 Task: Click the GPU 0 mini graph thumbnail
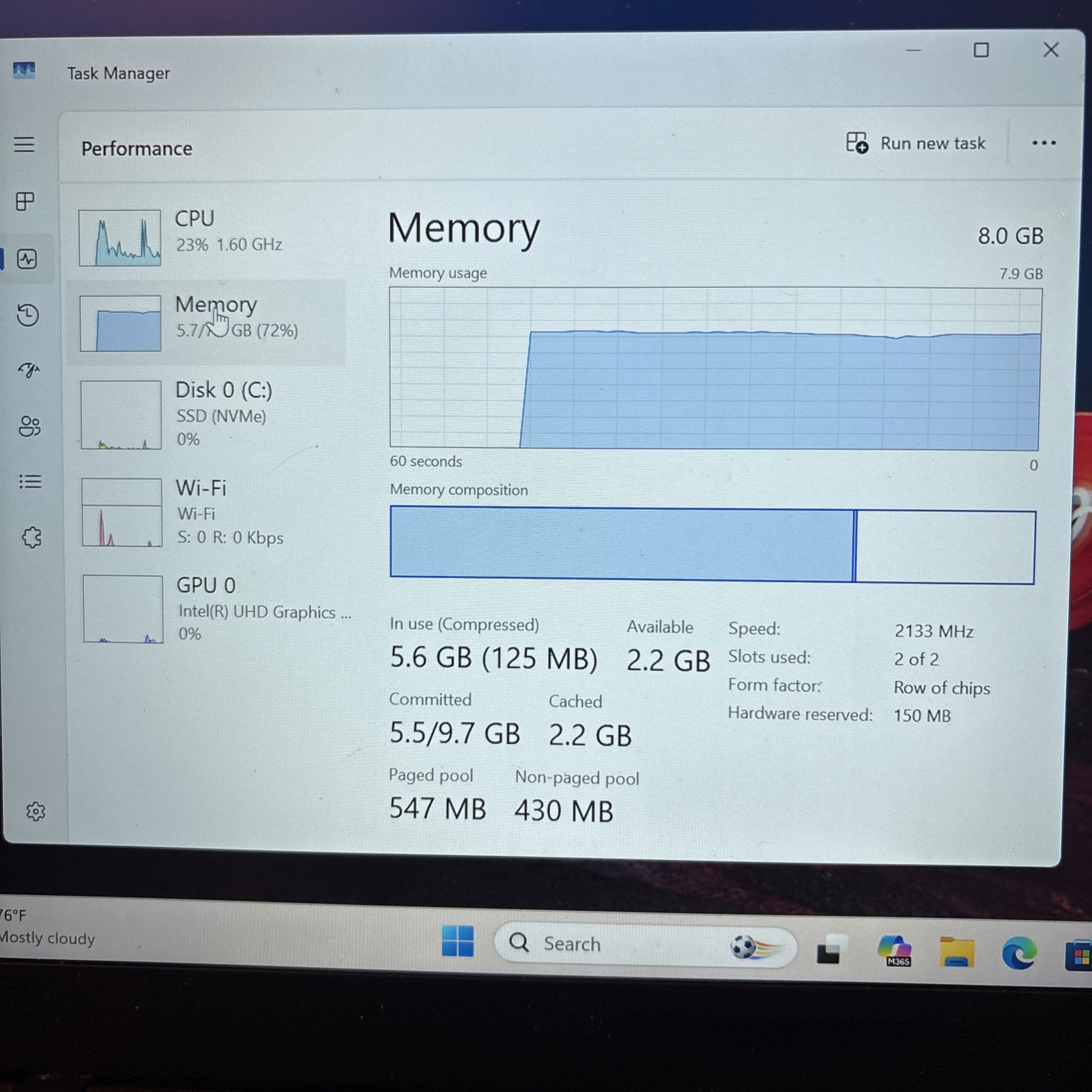click(x=123, y=609)
